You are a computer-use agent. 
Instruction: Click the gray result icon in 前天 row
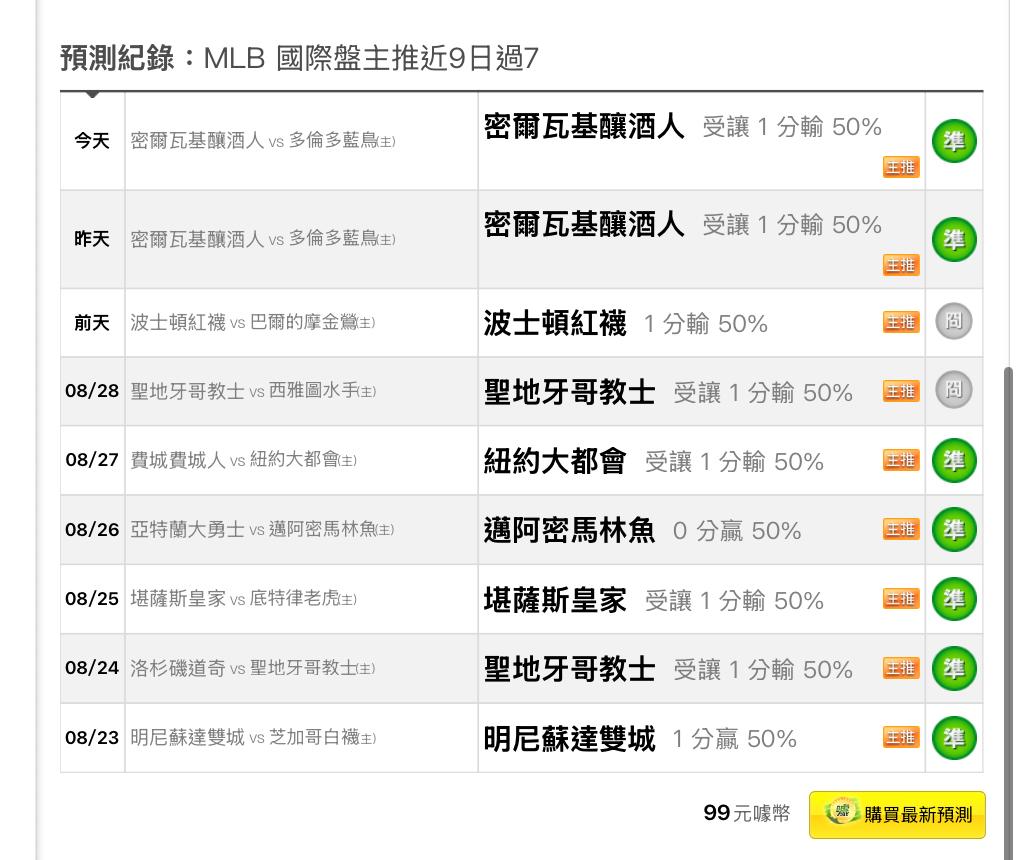(x=954, y=321)
